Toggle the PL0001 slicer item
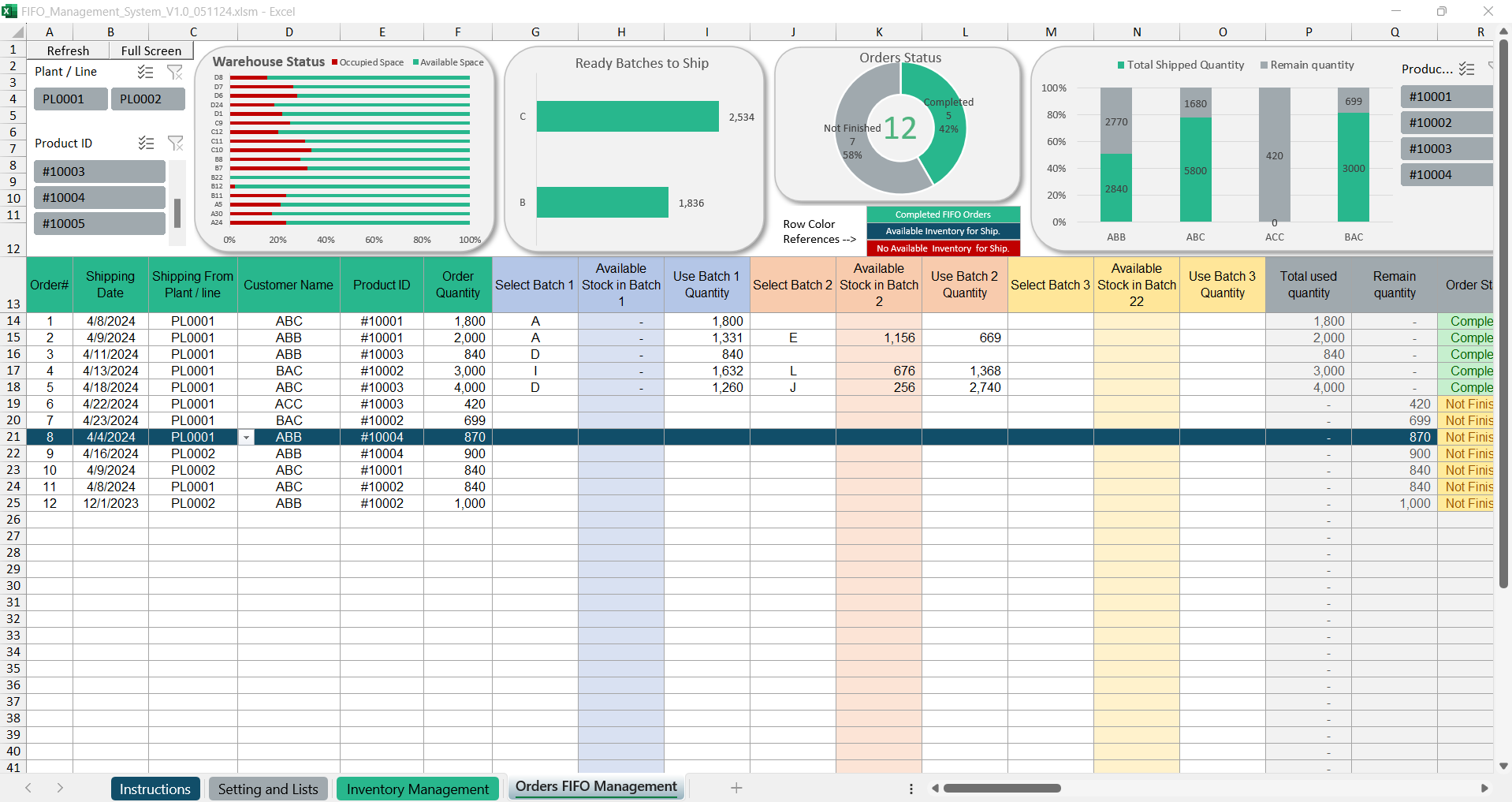 [x=70, y=99]
